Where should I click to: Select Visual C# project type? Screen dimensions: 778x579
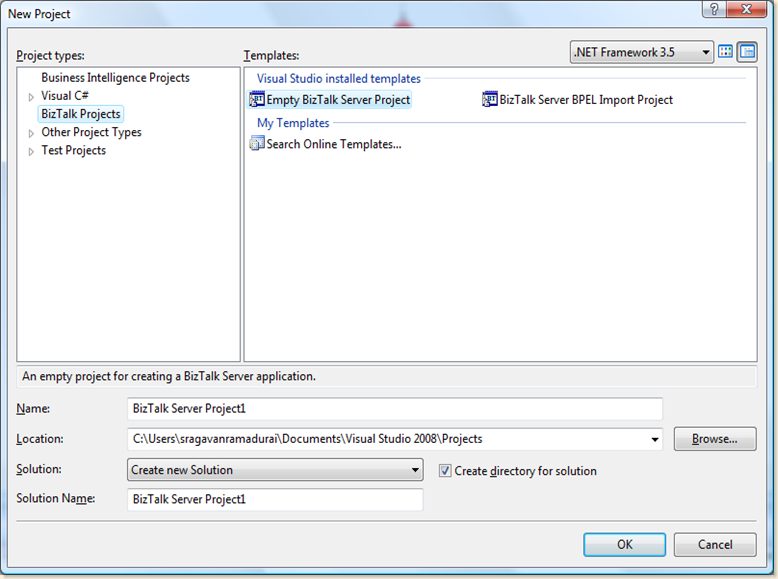[65, 95]
